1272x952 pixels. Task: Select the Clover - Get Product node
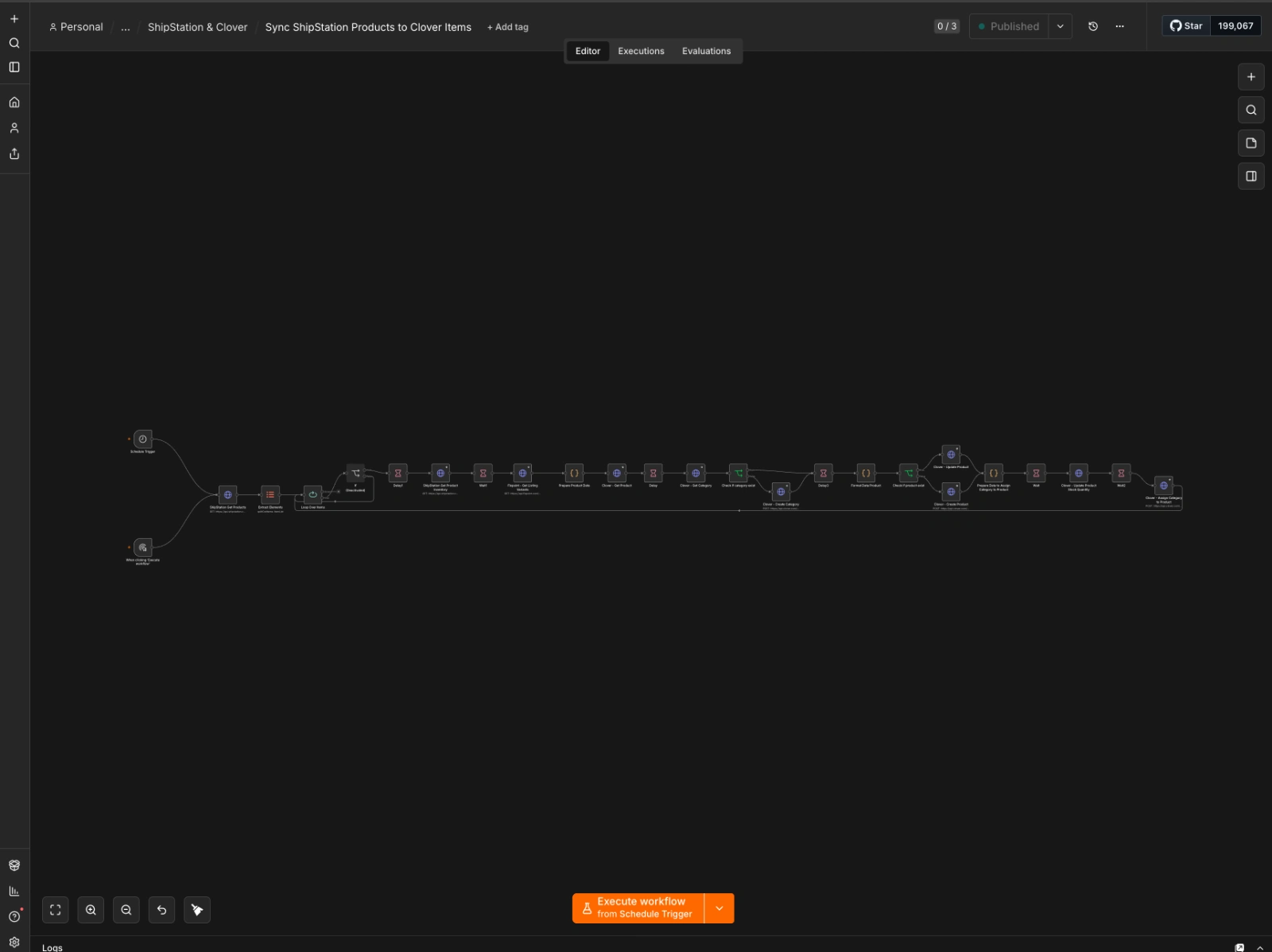tap(617, 474)
